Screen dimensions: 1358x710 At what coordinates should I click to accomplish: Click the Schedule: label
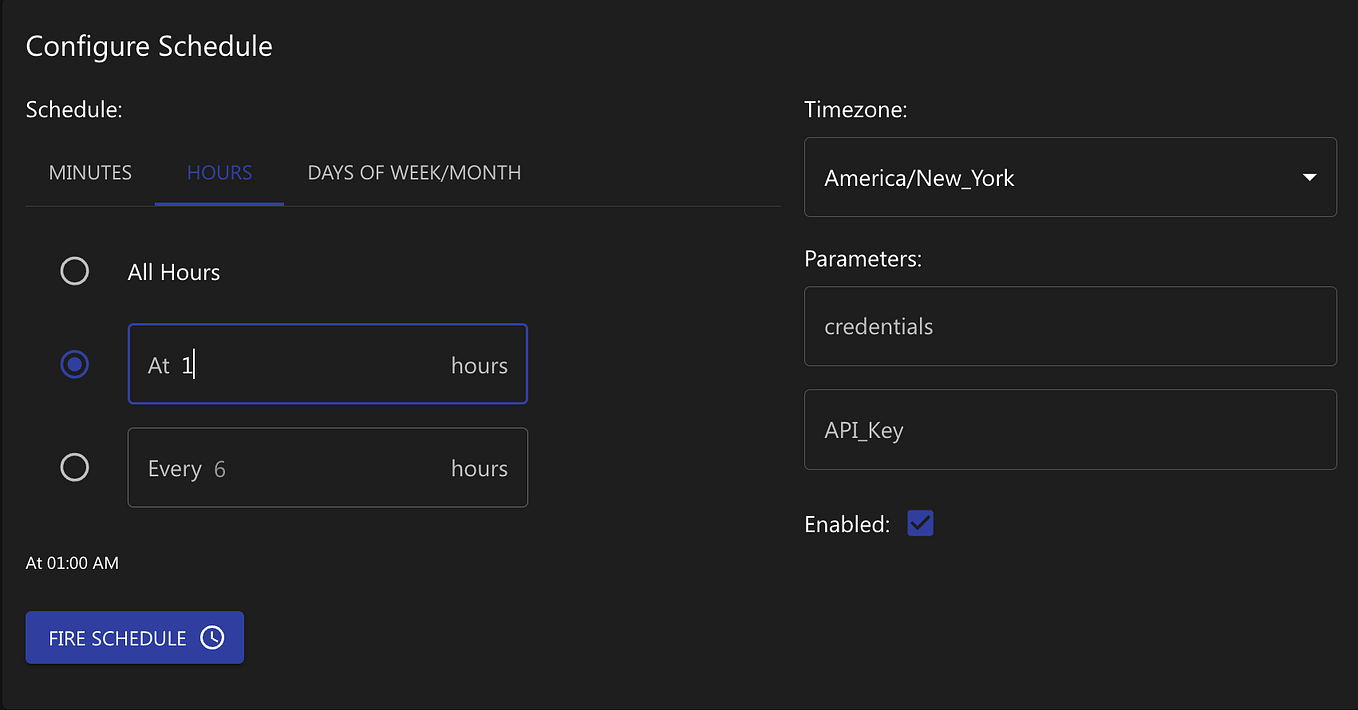pyautogui.click(x=73, y=110)
